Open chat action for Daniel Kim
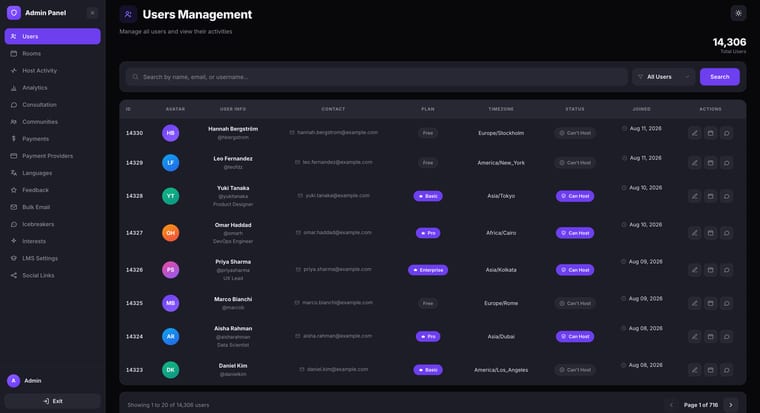 click(x=727, y=370)
